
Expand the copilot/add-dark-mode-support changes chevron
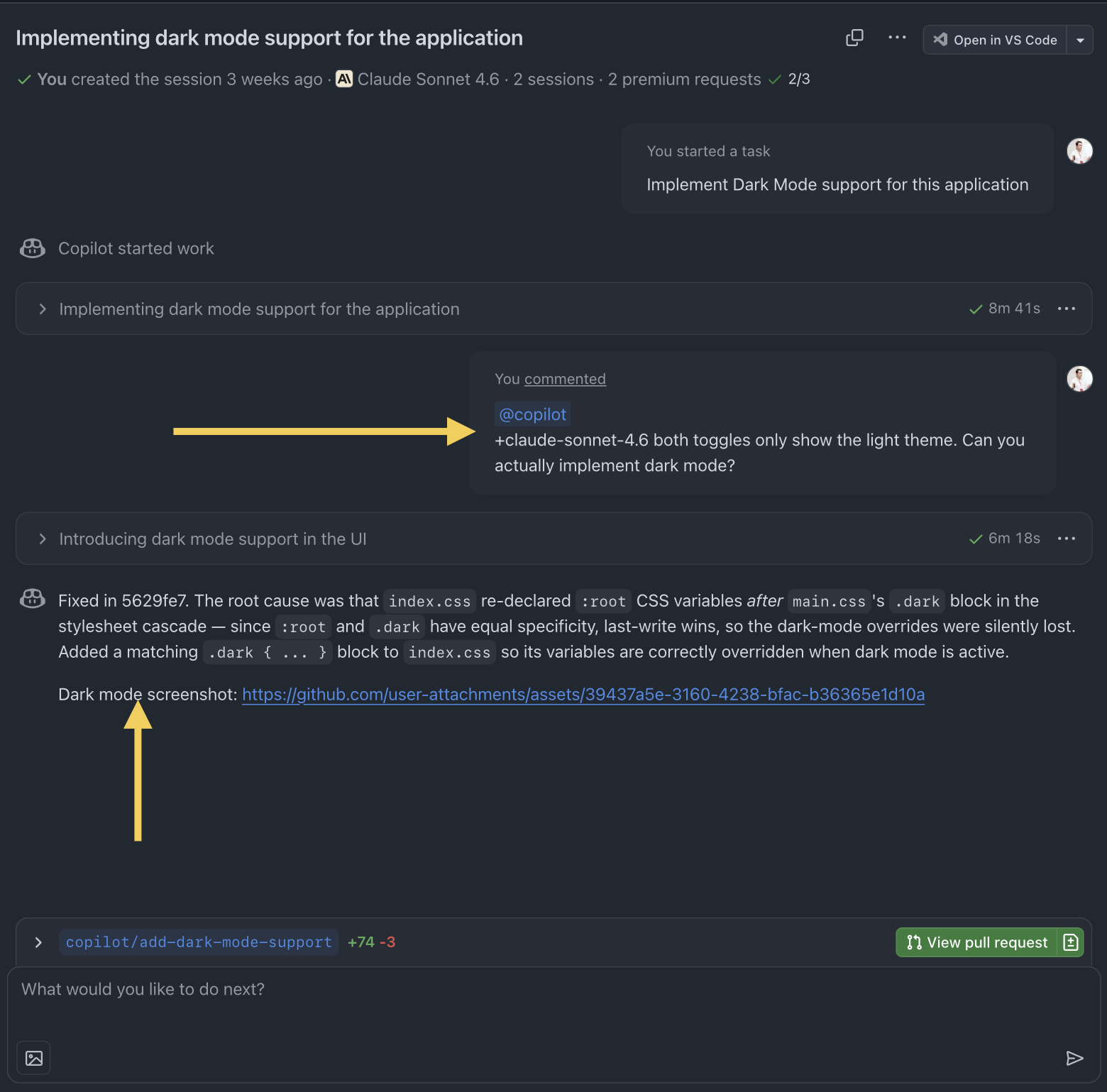tap(38, 942)
